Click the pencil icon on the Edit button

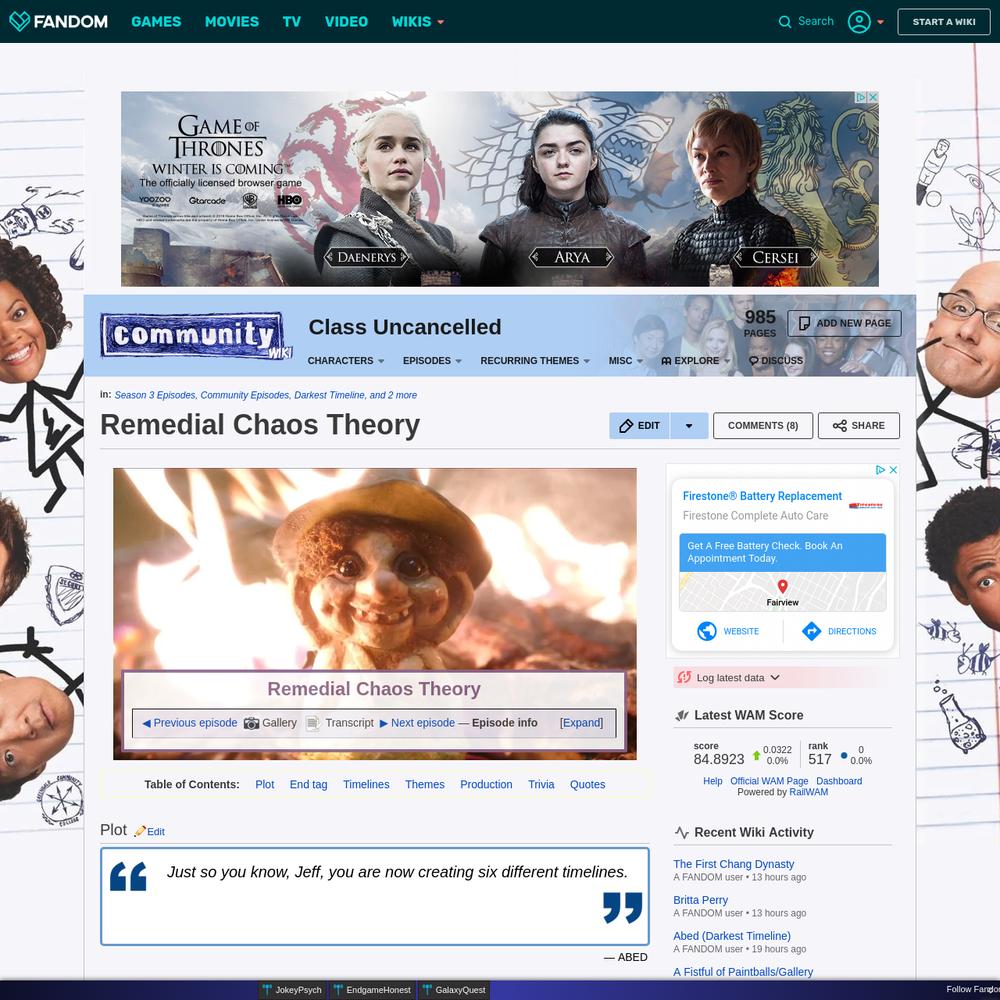point(626,425)
